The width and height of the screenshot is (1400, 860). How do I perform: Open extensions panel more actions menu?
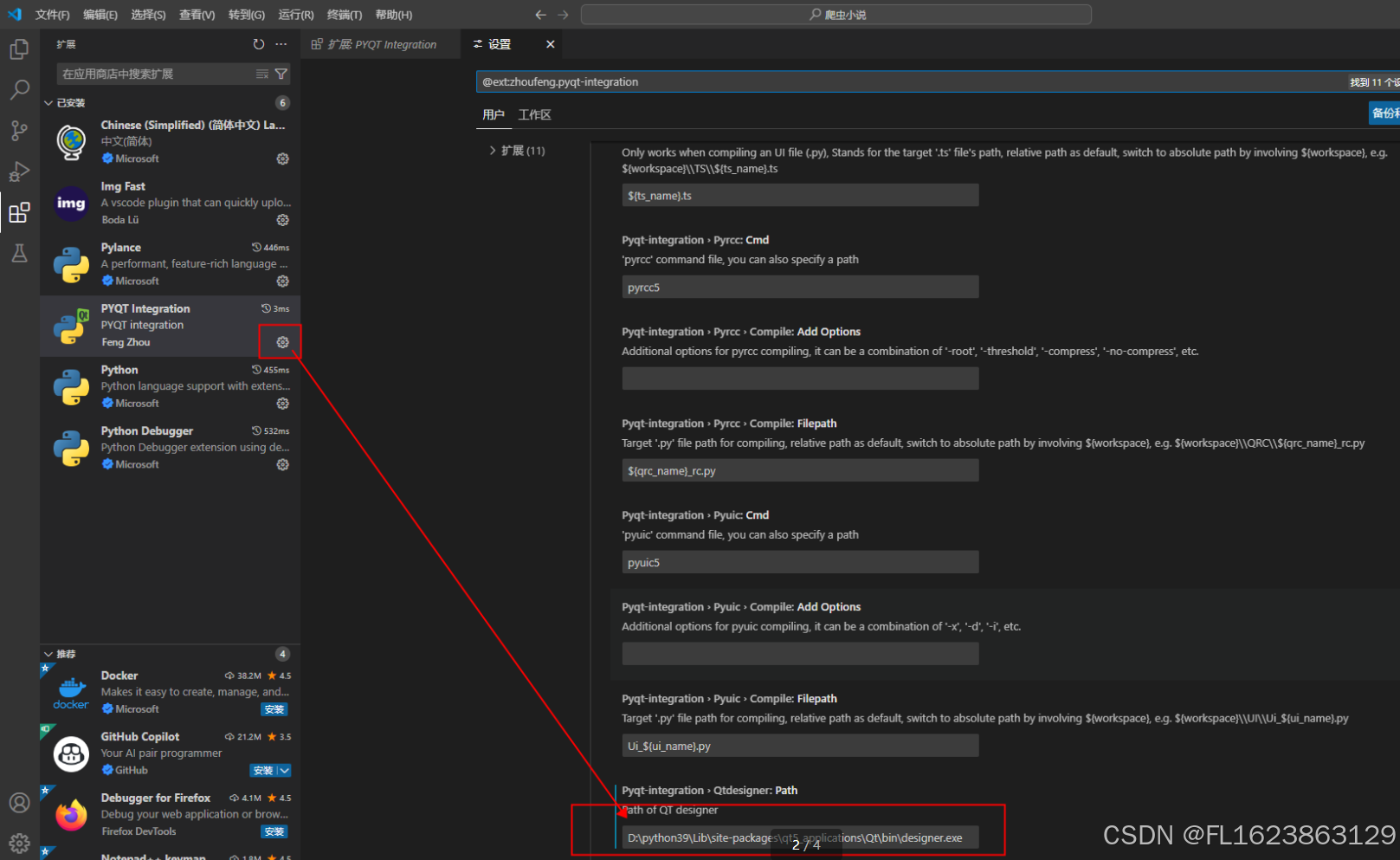pos(281,44)
